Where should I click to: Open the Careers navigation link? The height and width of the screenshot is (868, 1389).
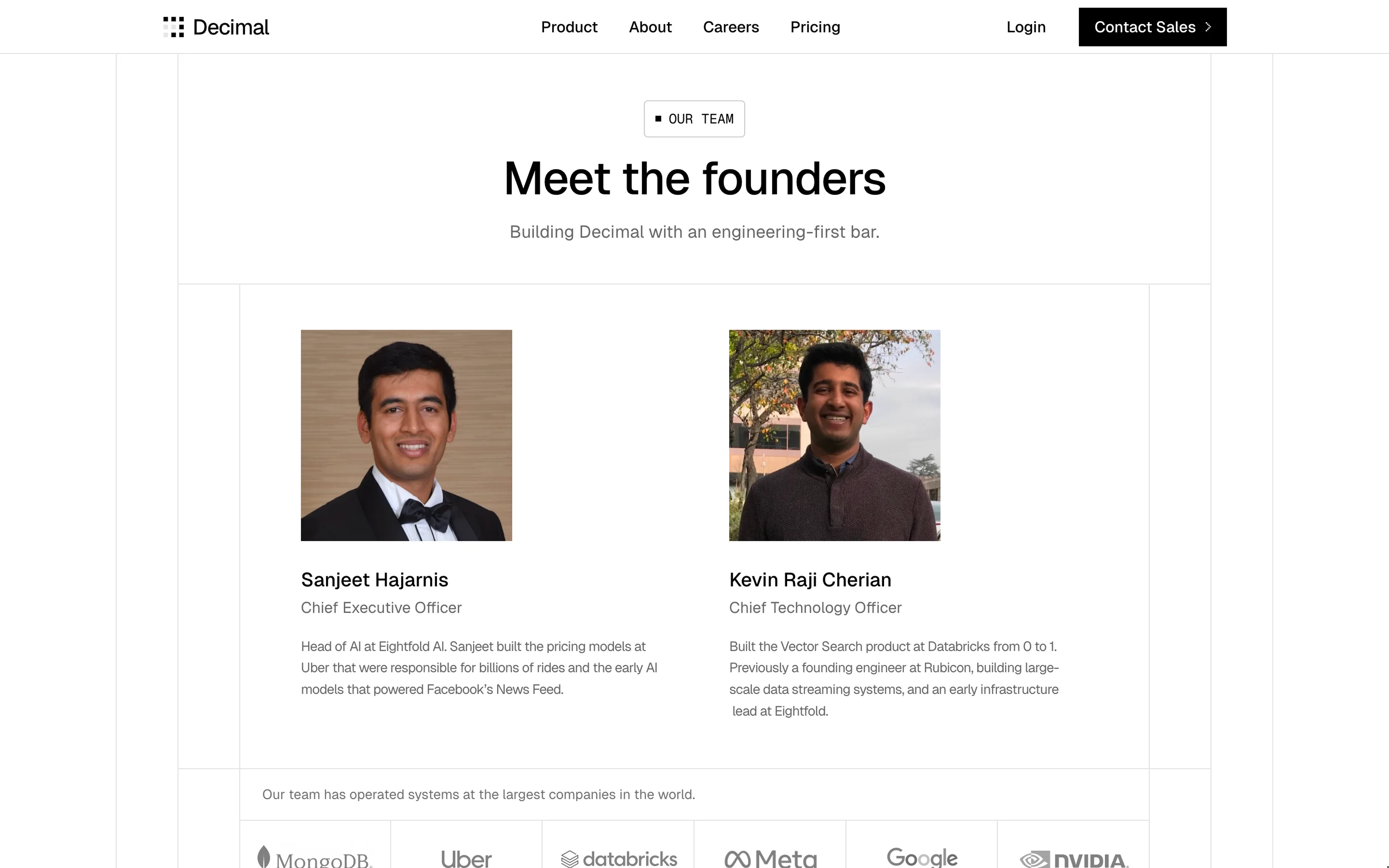pyautogui.click(x=731, y=27)
